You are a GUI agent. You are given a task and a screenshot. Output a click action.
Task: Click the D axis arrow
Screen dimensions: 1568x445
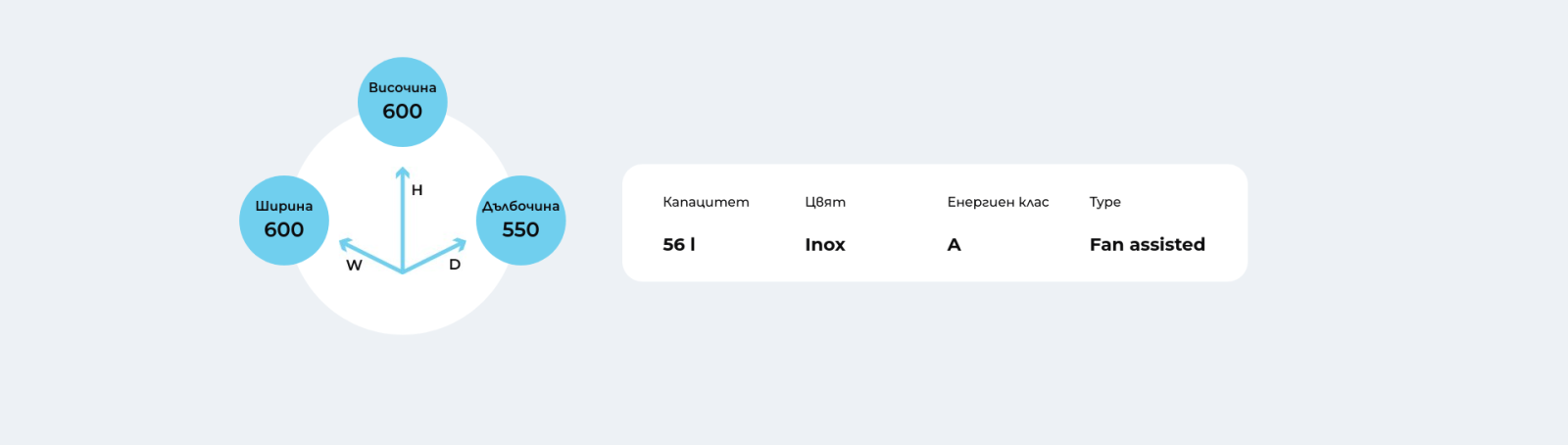[x=435, y=255]
